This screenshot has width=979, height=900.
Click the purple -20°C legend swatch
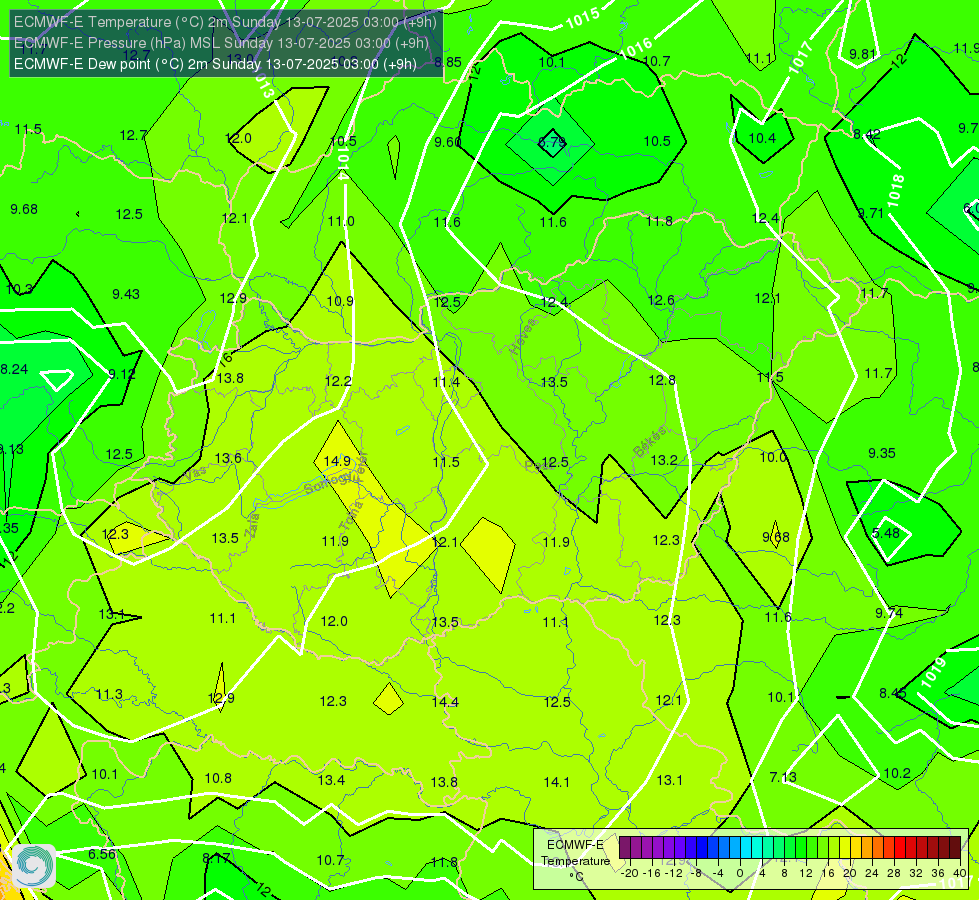[x=624, y=848]
